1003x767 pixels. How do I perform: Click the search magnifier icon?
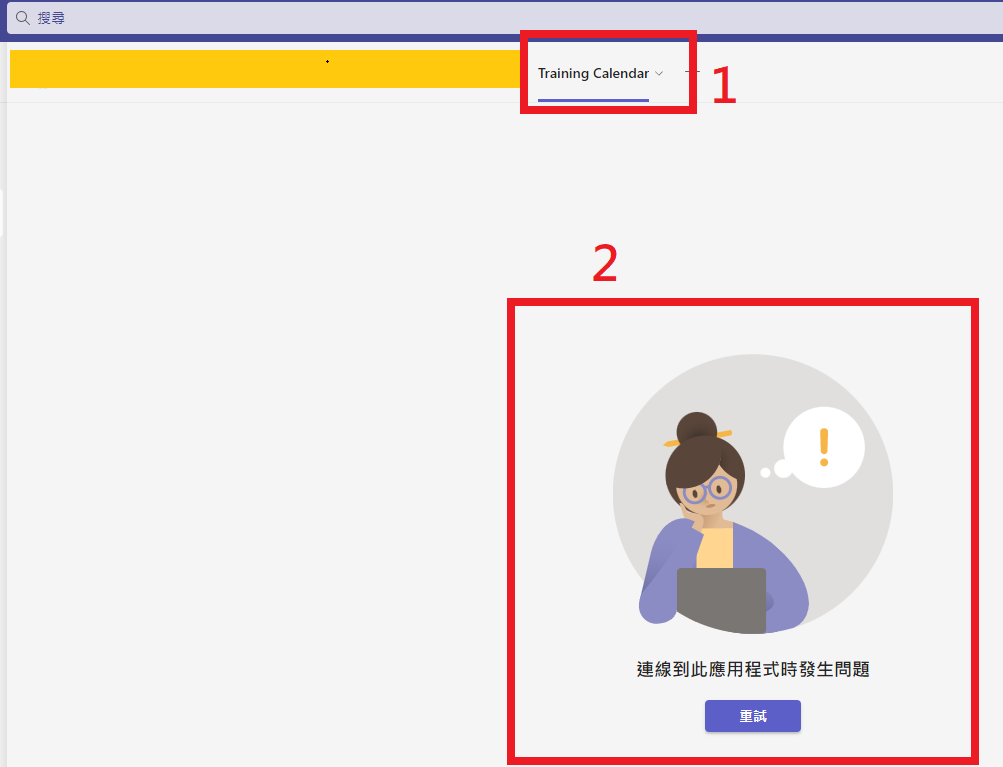pos(21,17)
